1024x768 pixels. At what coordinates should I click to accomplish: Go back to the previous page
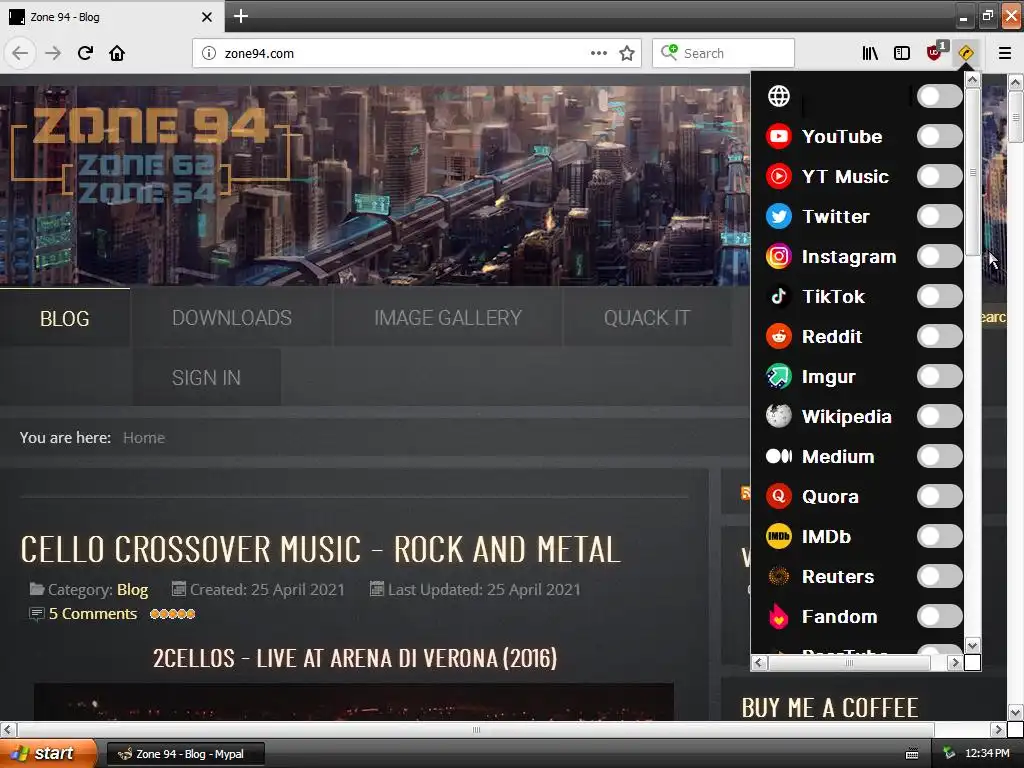[x=20, y=53]
